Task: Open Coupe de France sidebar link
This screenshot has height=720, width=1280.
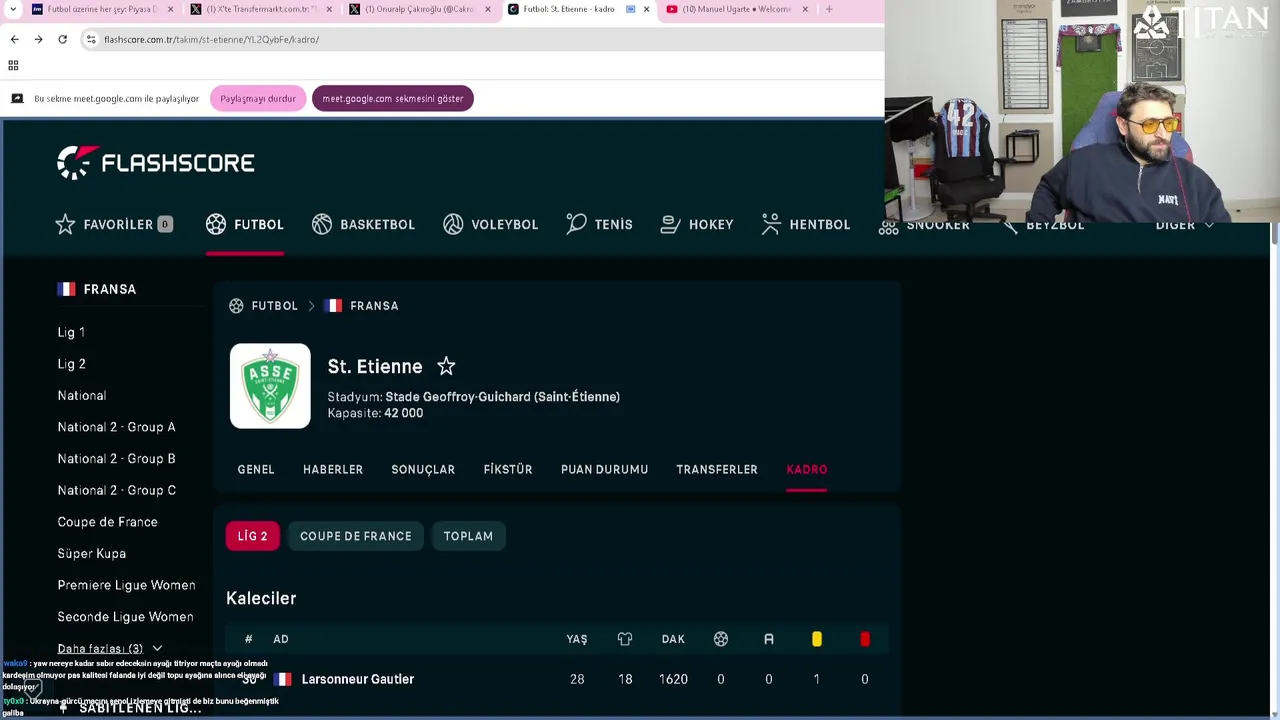Action: (x=107, y=522)
